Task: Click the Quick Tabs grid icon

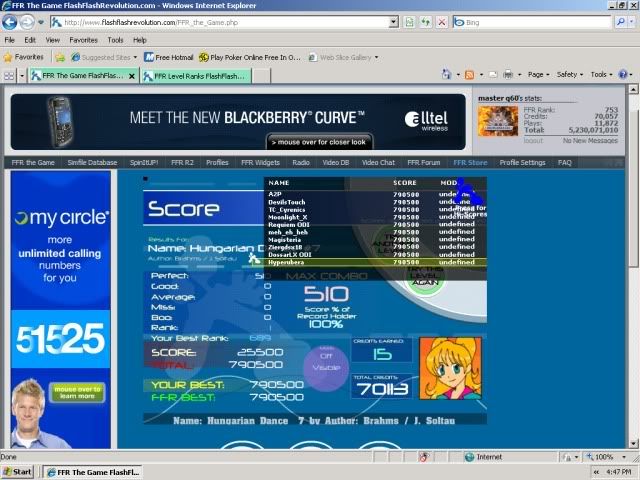Action: [x=10, y=75]
